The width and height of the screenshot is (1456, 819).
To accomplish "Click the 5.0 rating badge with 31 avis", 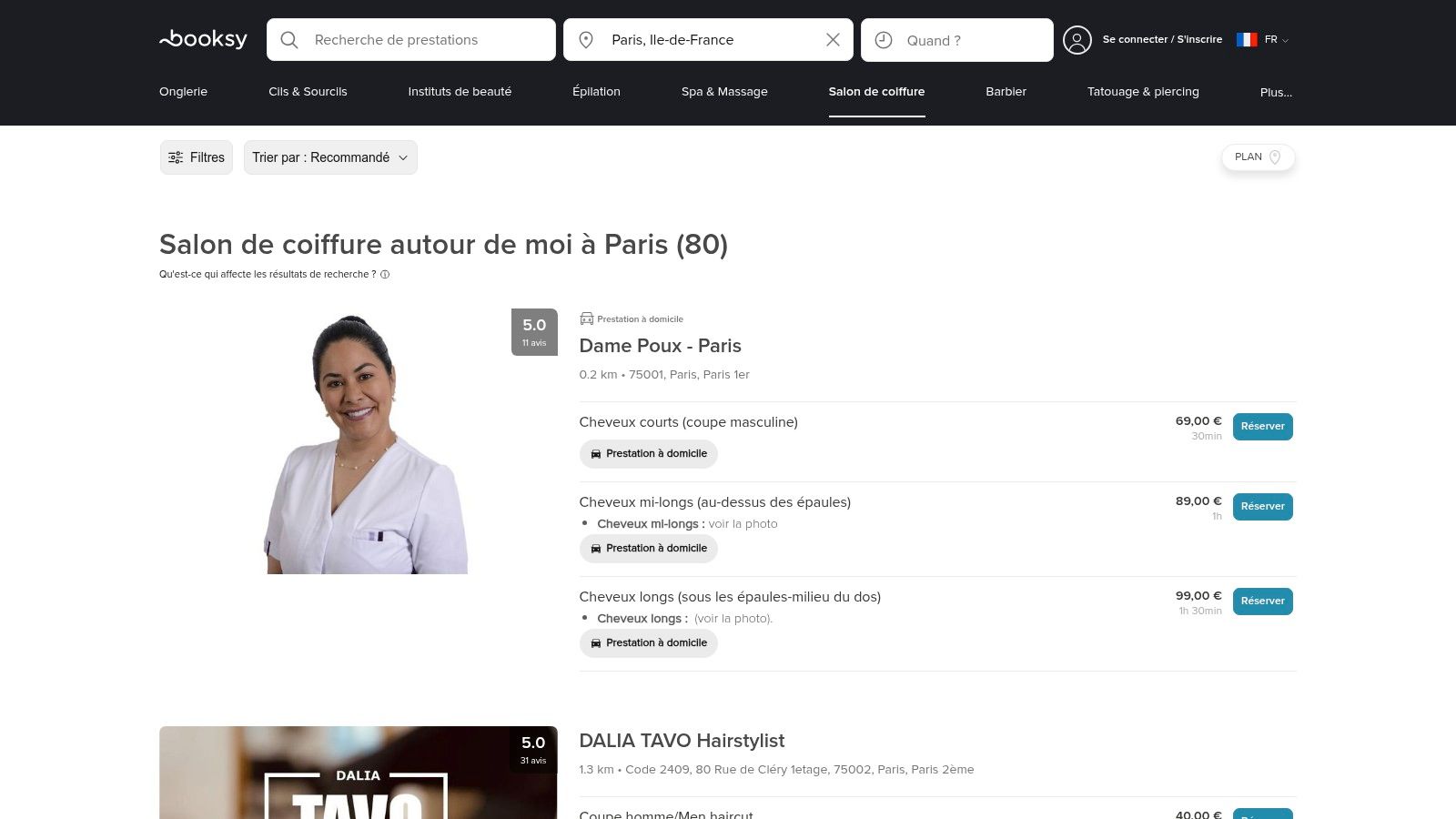I will pyautogui.click(x=533, y=750).
